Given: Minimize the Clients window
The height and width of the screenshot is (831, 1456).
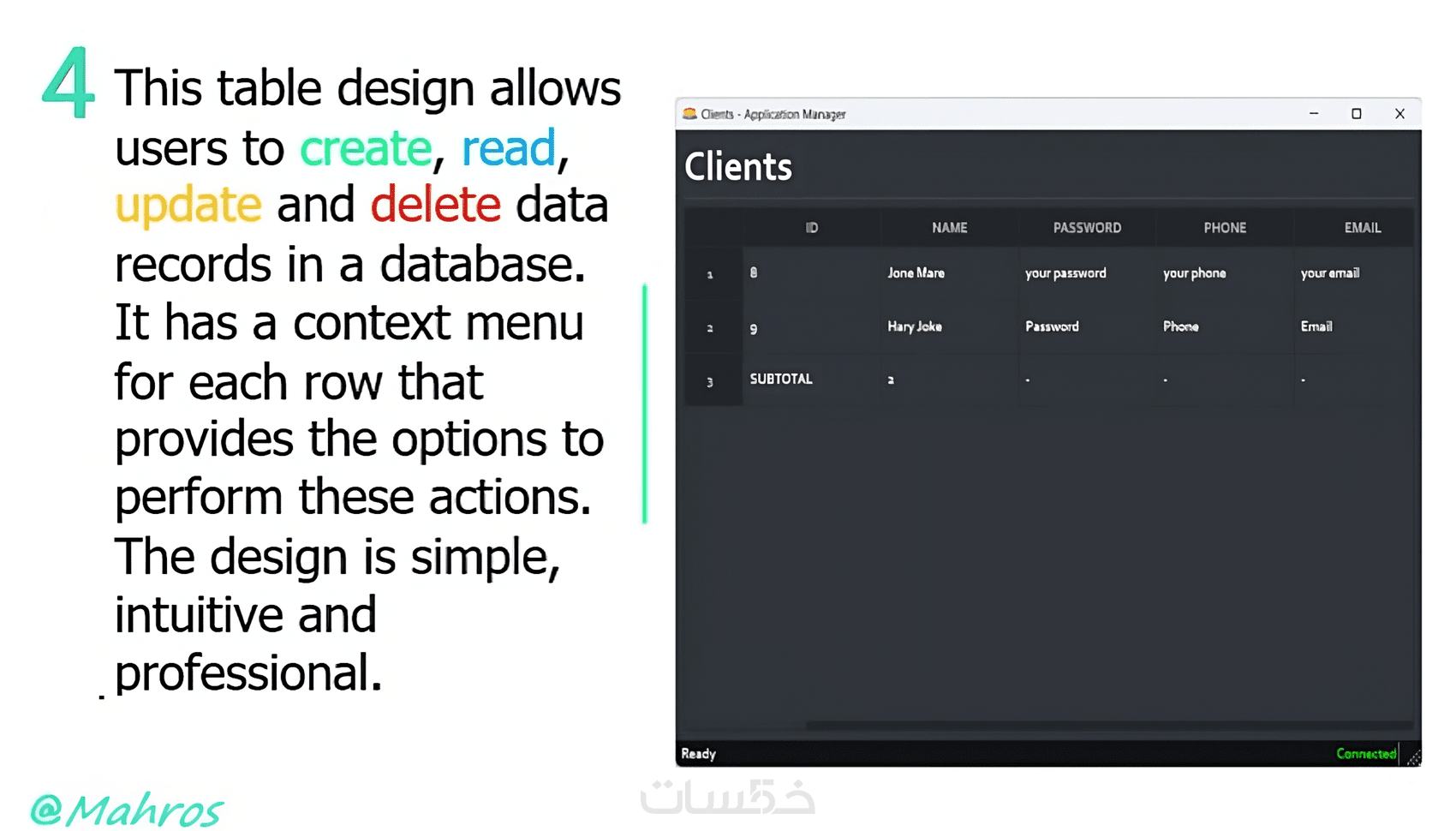Looking at the screenshot, I should click(x=1314, y=114).
